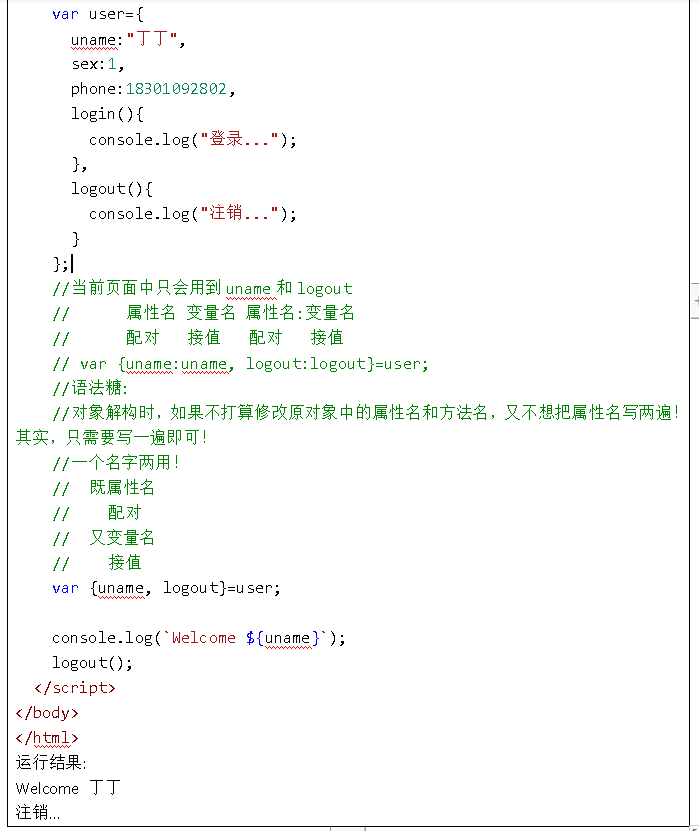
Task: Click the 'login(){' method line
Action: coord(107,114)
